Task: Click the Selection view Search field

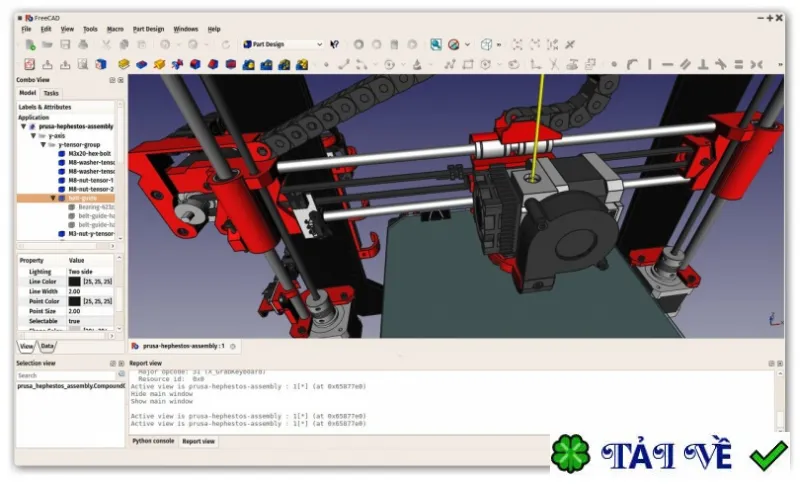Action: point(66,375)
